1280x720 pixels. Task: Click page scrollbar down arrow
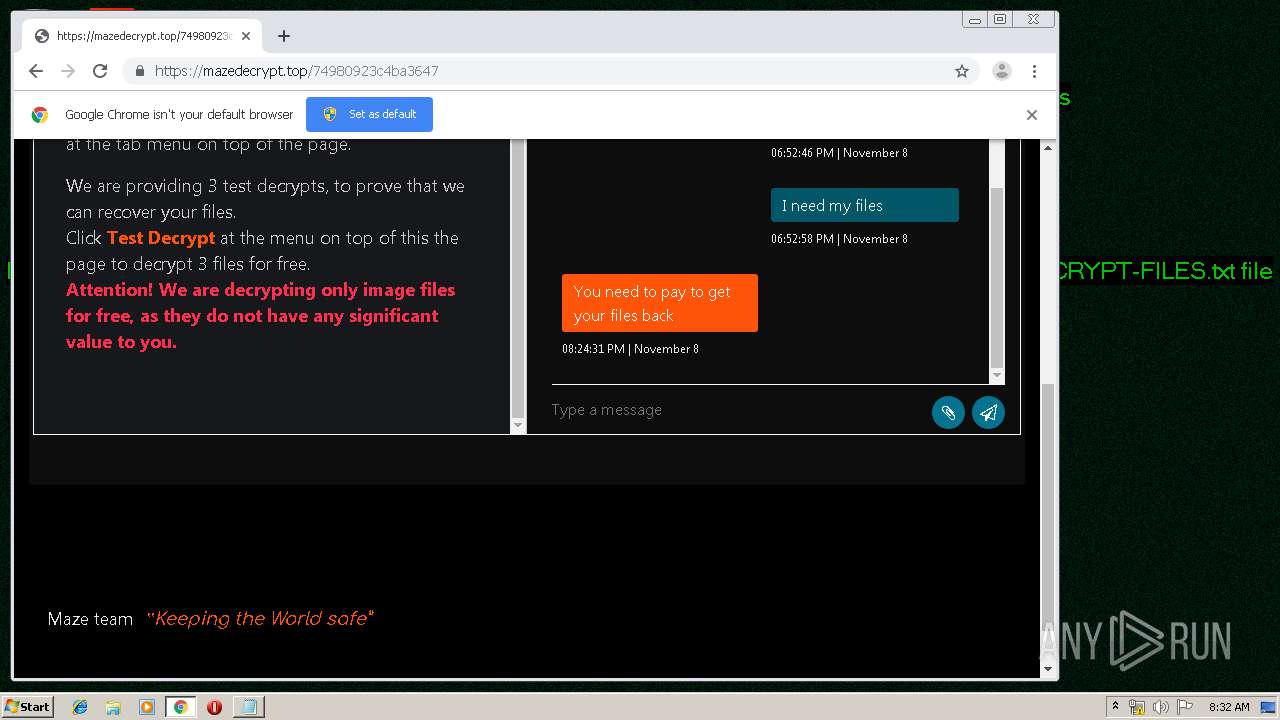pyautogui.click(x=1048, y=669)
